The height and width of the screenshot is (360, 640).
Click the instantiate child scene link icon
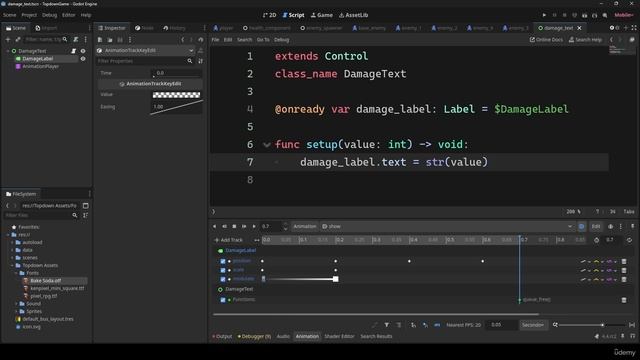click(x=18, y=40)
